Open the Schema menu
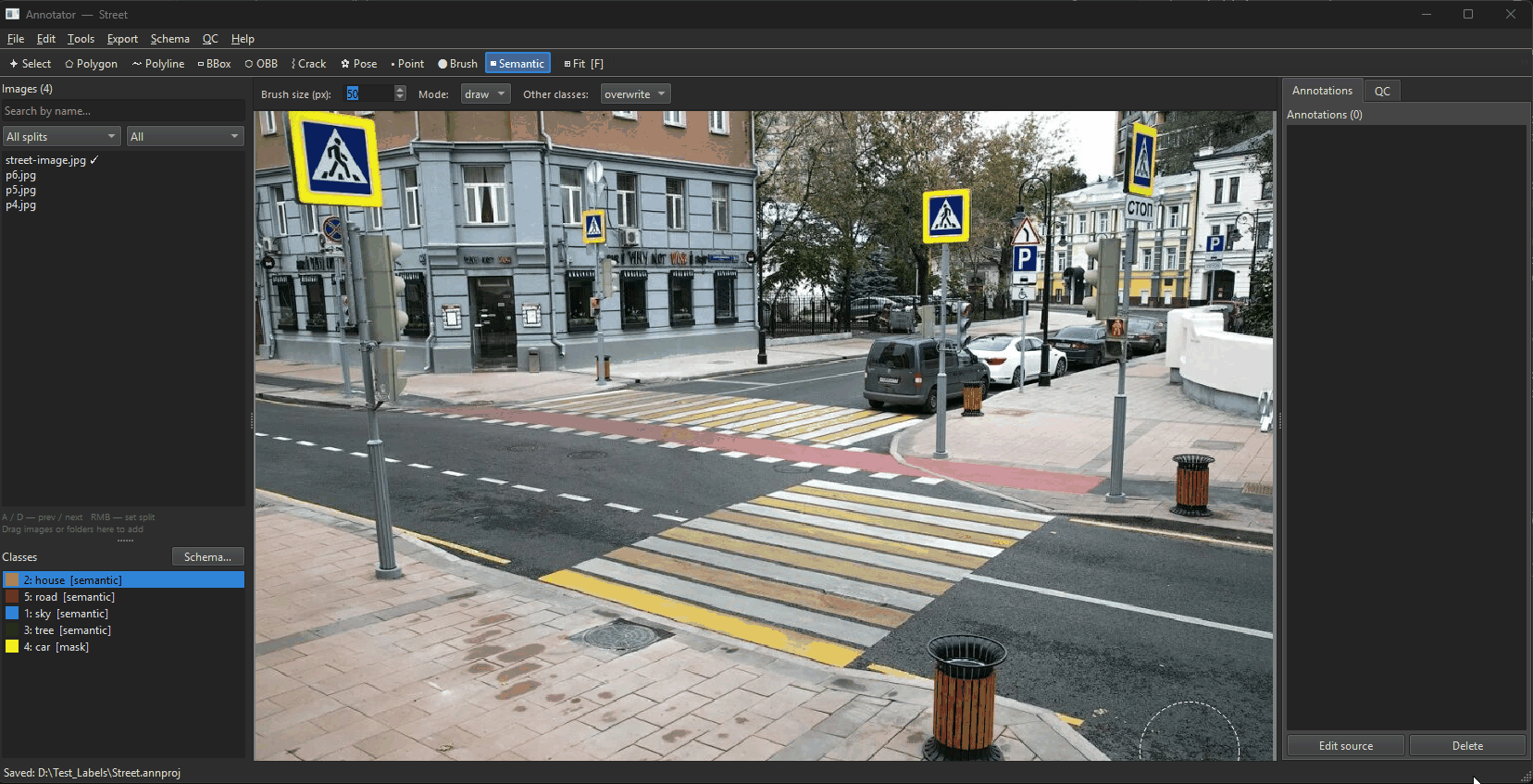Image resolution: width=1533 pixels, height=784 pixels. 169,39
